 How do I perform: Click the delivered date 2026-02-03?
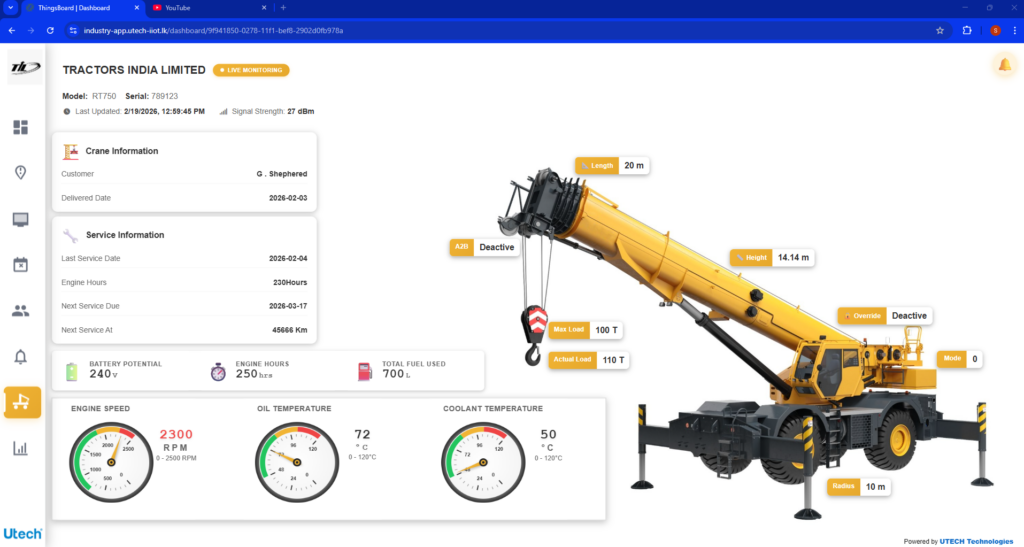pyautogui.click(x=288, y=198)
